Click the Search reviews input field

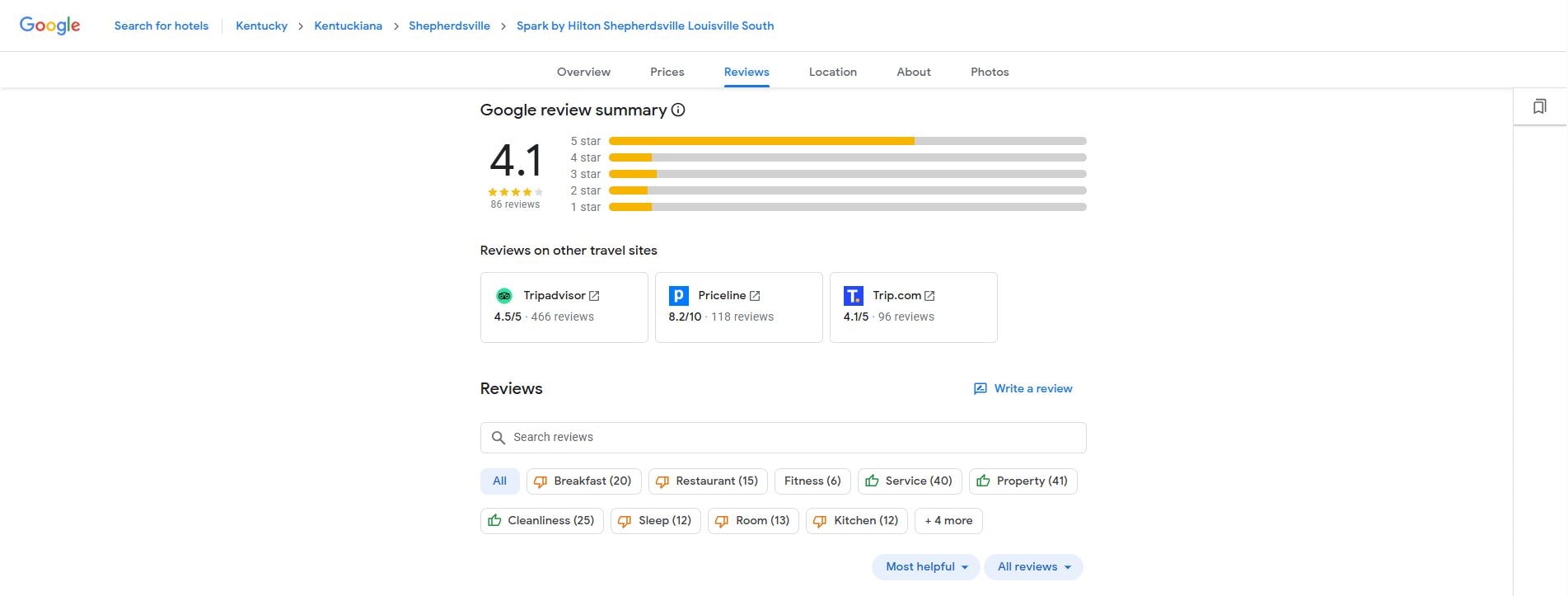783,438
